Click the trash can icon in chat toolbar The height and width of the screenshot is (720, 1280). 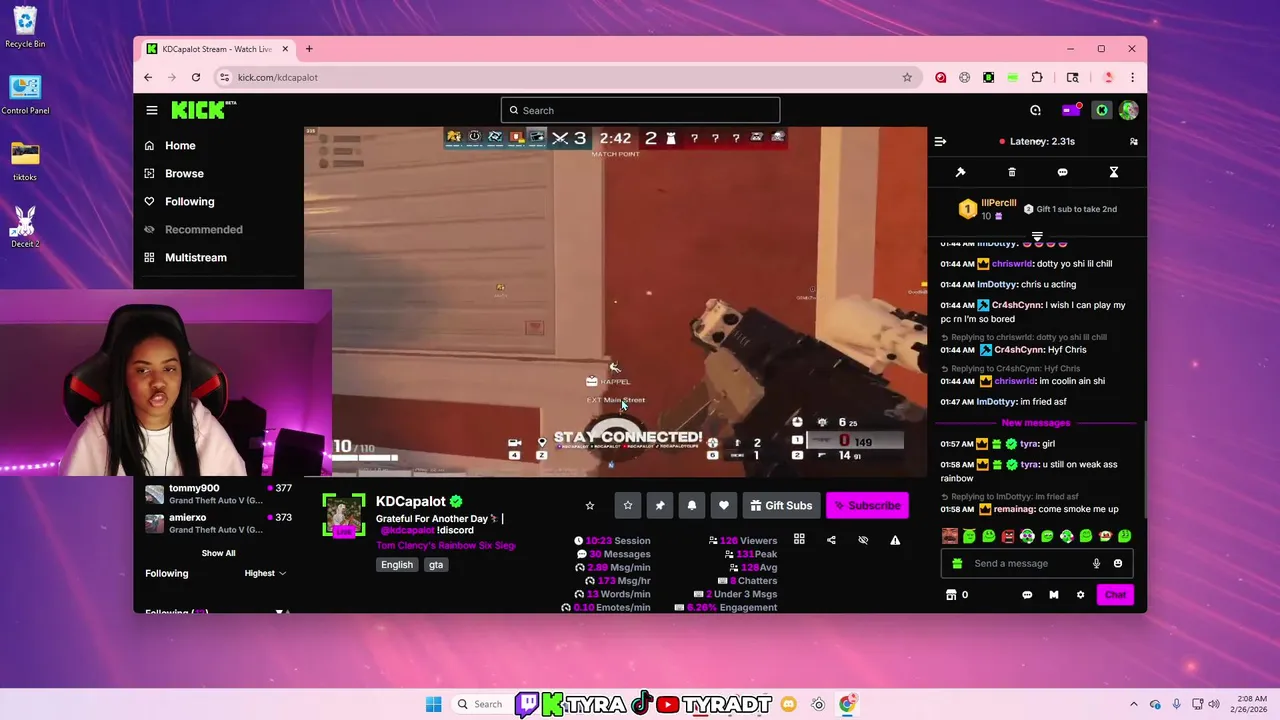pyautogui.click(x=1011, y=172)
